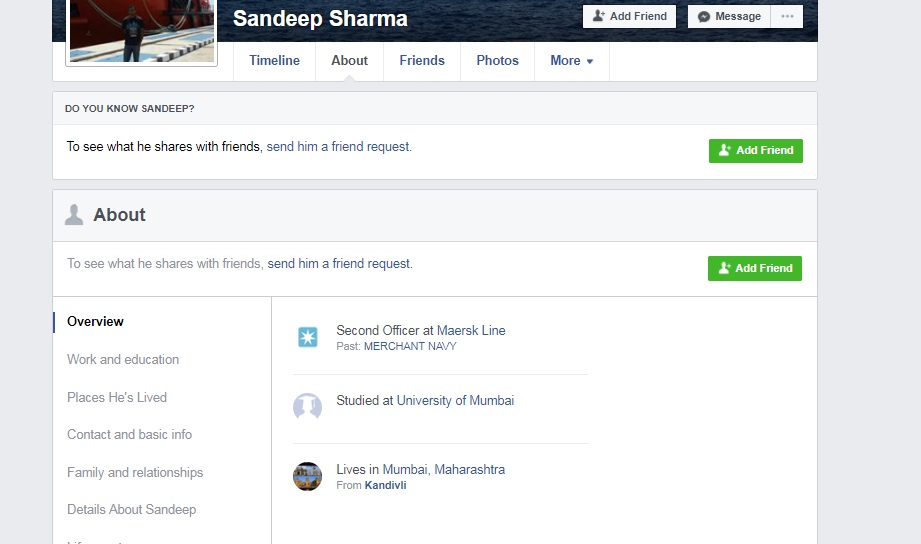921x544 pixels.
Task: Switch to the Timeline tab
Action: (274, 61)
